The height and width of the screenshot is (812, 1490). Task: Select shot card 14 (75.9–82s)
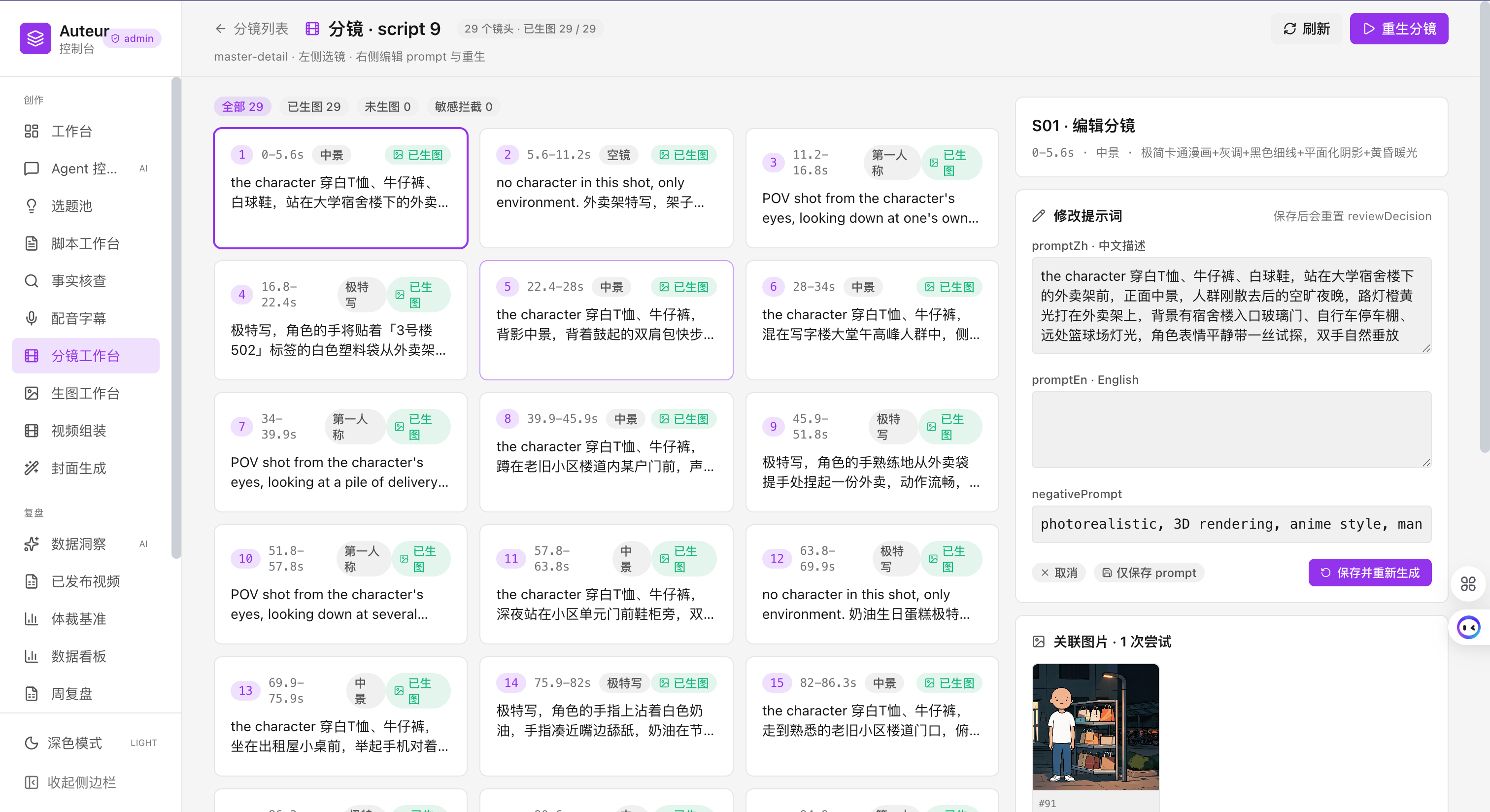606,716
